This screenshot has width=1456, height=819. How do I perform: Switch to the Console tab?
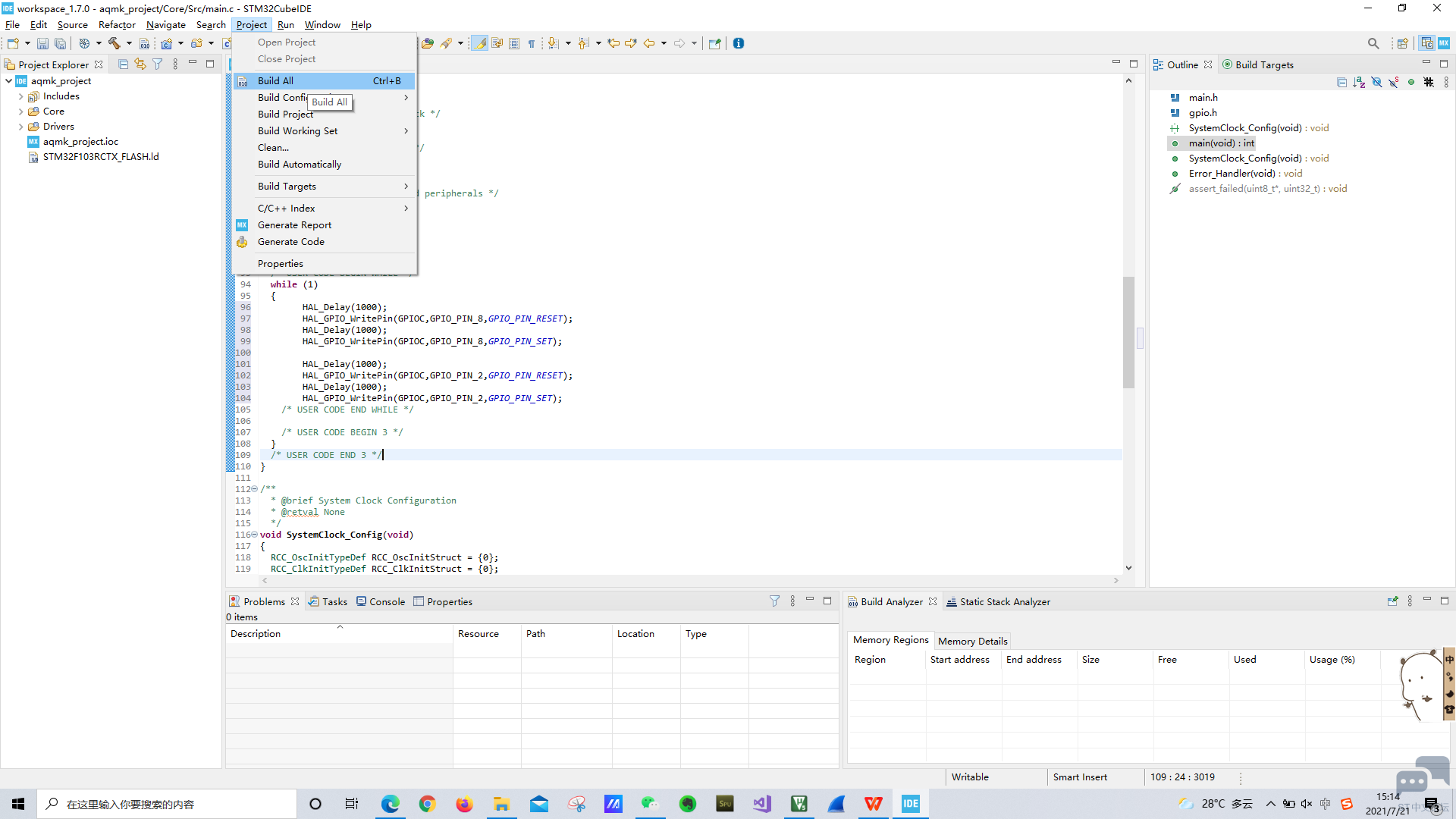coord(381,602)
